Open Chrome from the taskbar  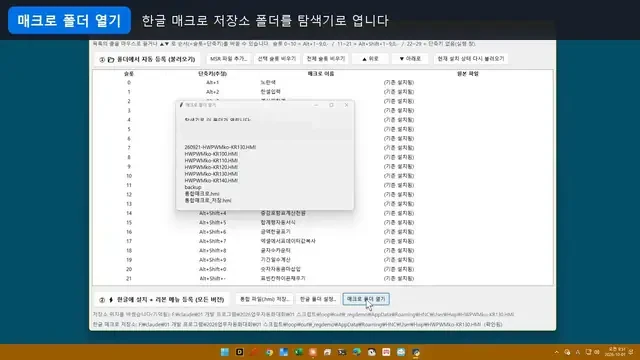(269, 352)
